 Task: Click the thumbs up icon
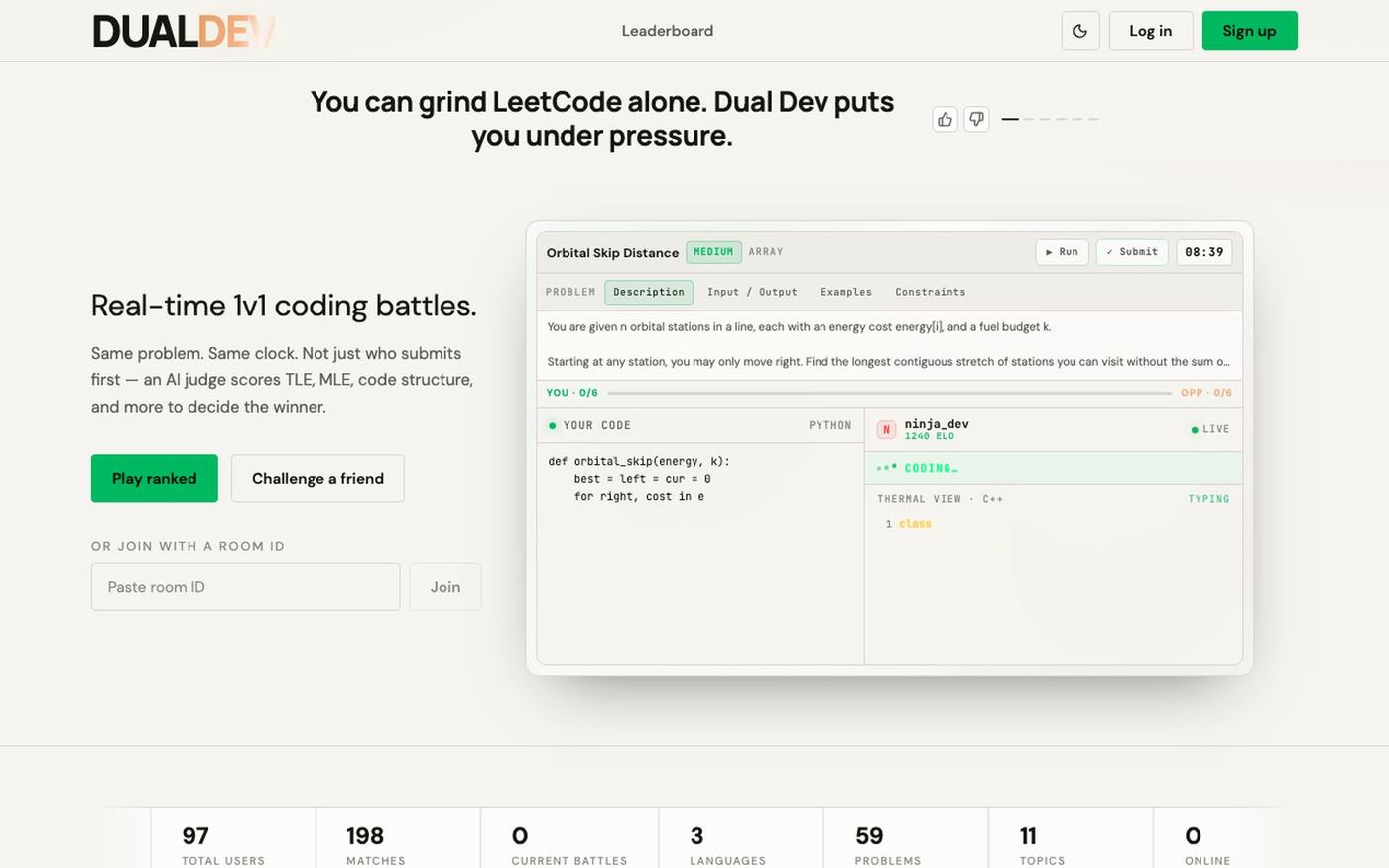pos(945,119)
